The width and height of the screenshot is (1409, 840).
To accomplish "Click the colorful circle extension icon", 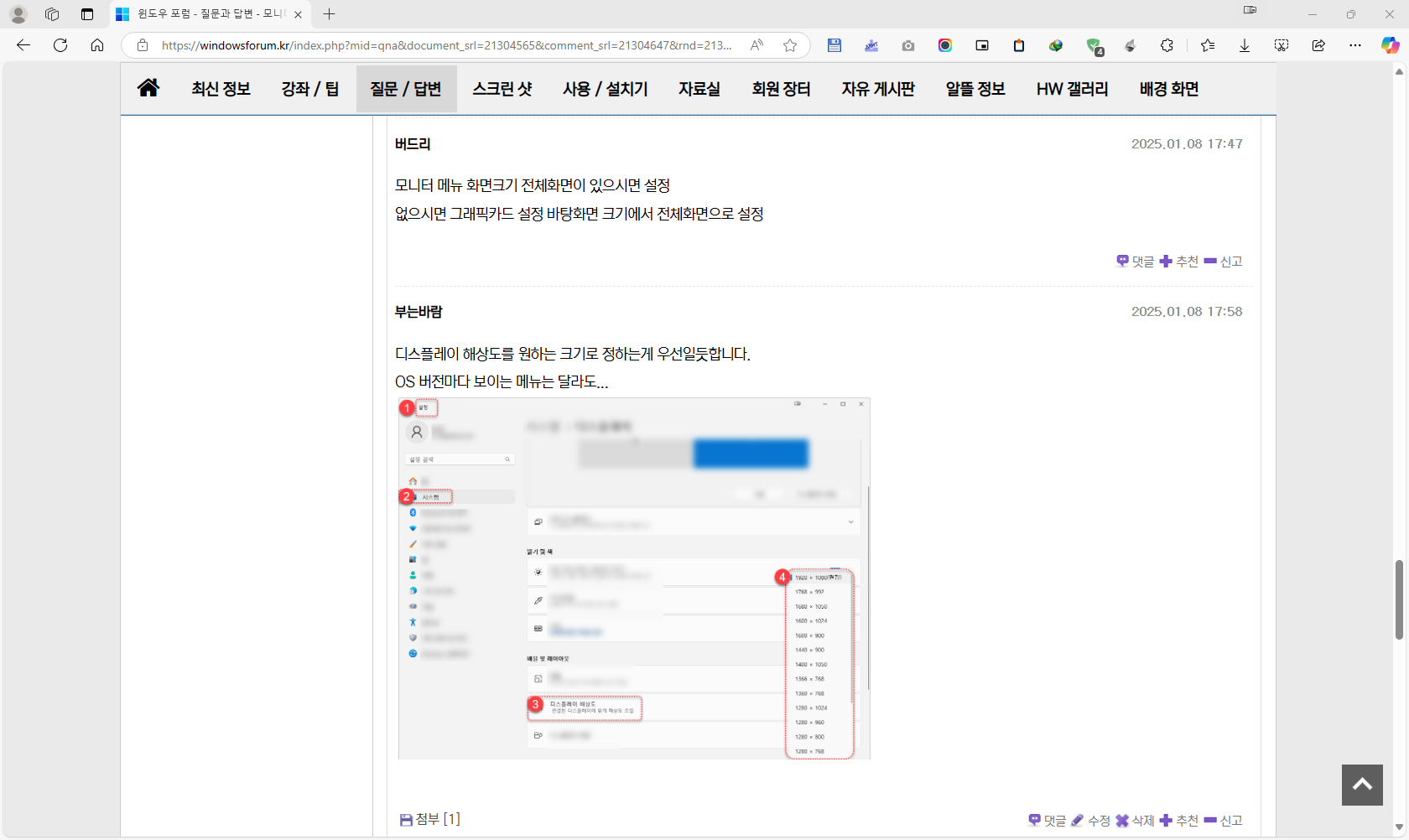I will point(945,45).
